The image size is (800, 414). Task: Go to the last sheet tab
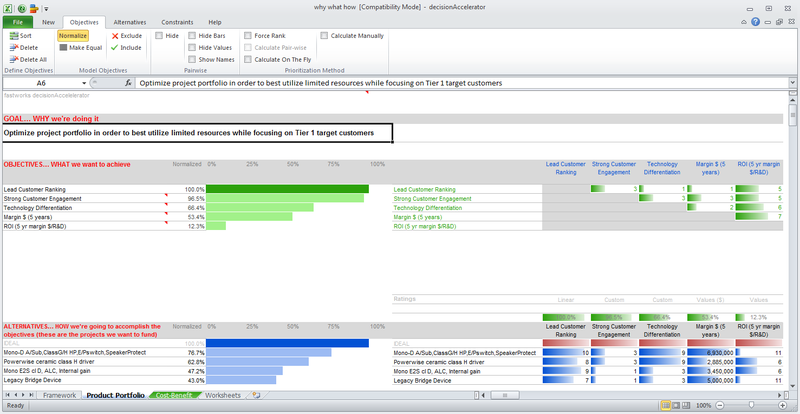(x=31, y=395)
